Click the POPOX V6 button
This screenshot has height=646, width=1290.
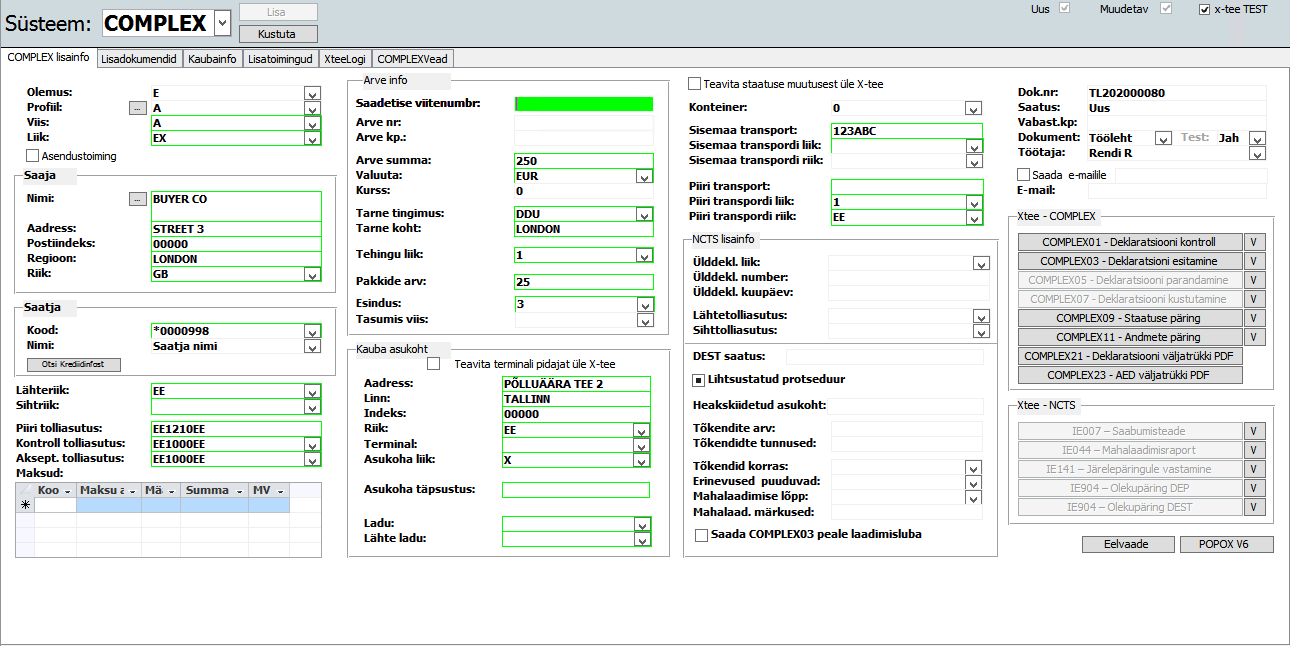tap(1227, 544)
